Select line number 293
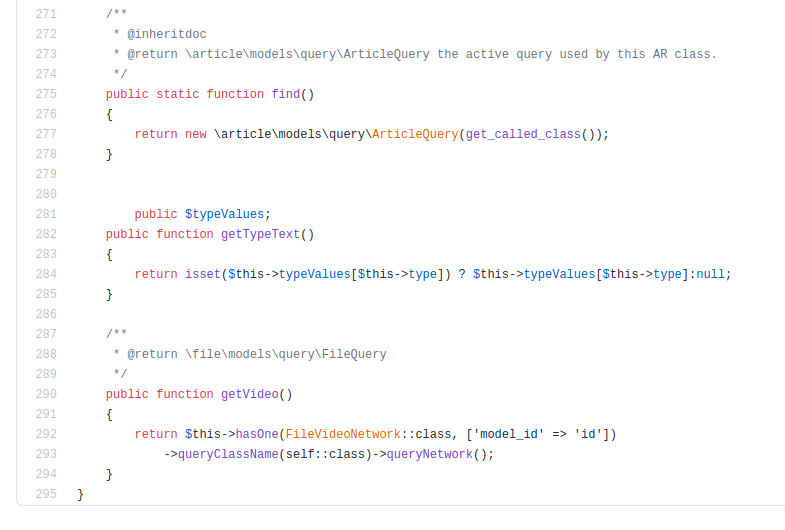The image size is (785, 530). (46, 454)
